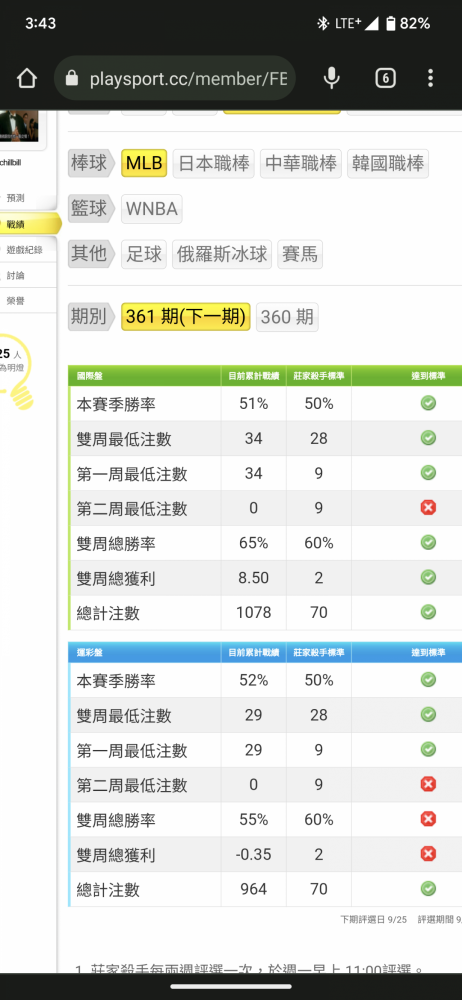This screenshot has height=1000, width=462.
Task: Open the 戰績 sidebar menu item
Action: tap(29, 224)
